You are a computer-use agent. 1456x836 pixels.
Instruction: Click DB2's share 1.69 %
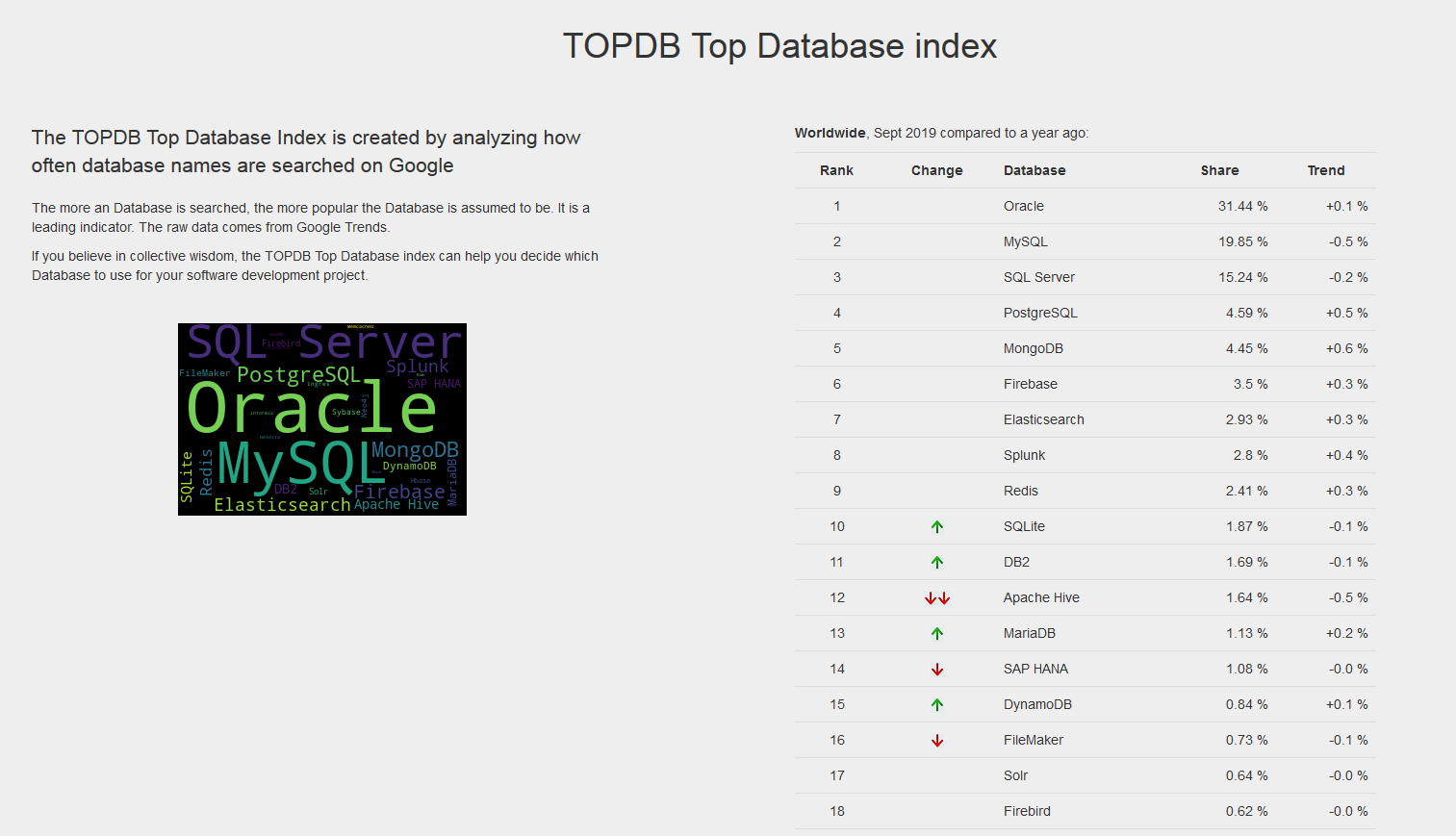(1247, 562)
